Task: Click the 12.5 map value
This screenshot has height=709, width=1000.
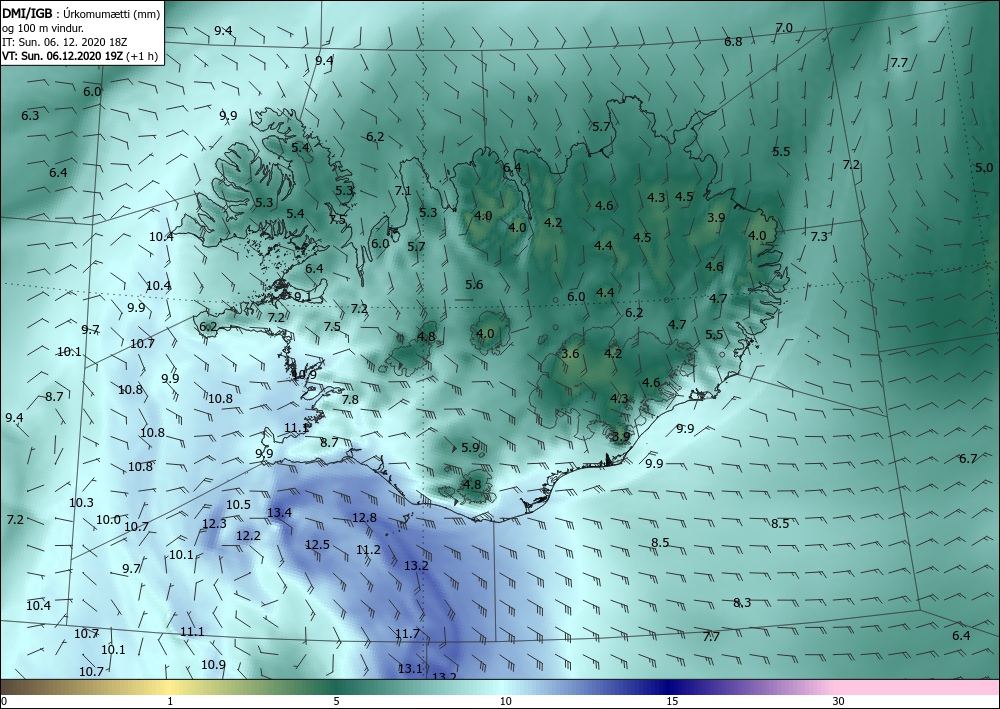Action: (317, 545)
